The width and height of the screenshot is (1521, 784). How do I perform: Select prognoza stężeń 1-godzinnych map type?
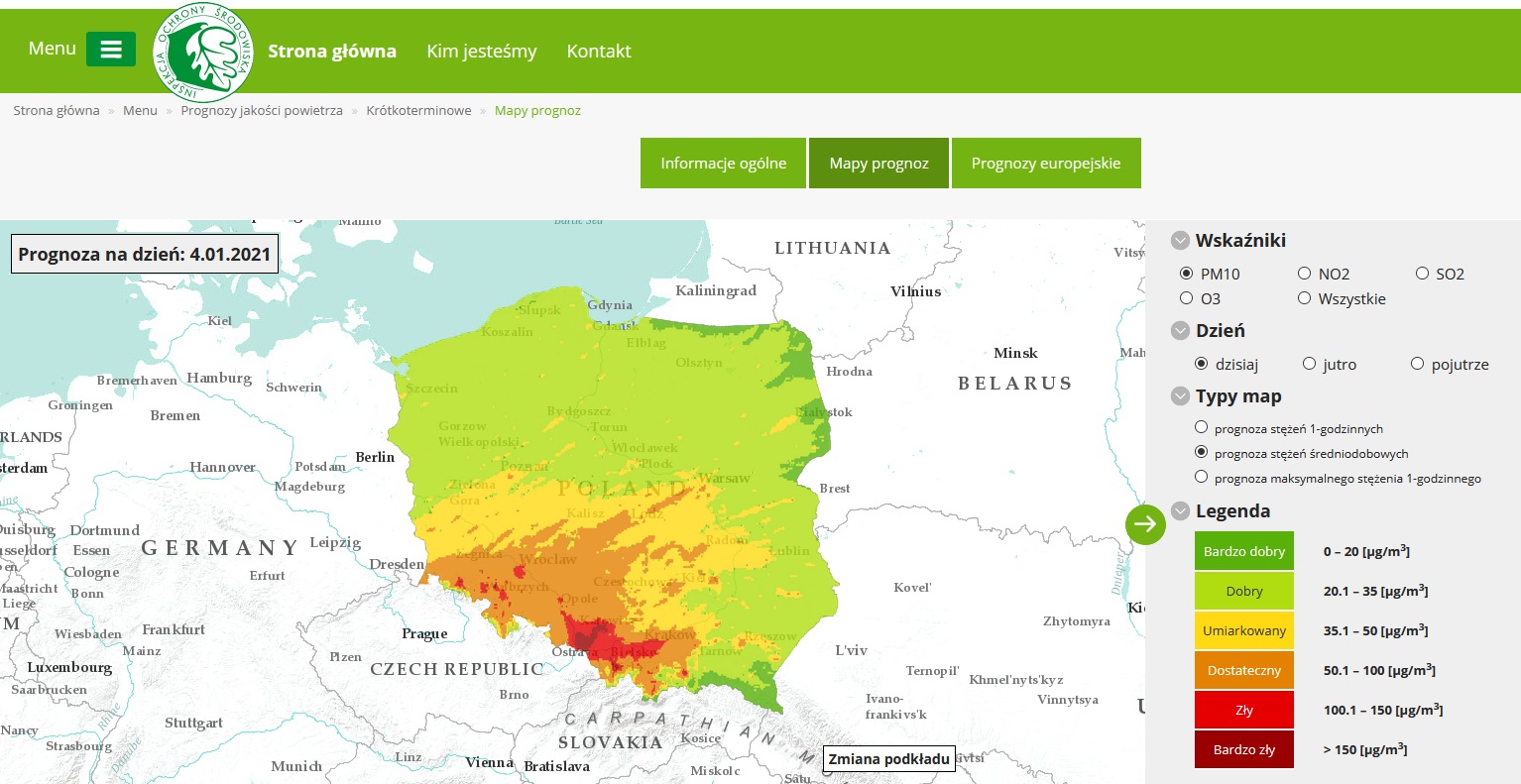coord(1202,427)
